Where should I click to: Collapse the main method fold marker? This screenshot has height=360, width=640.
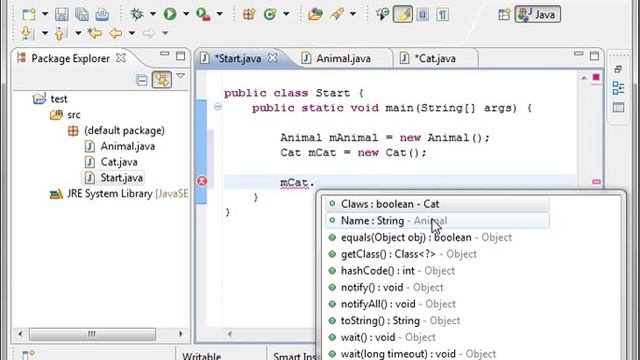pos(218,107)
